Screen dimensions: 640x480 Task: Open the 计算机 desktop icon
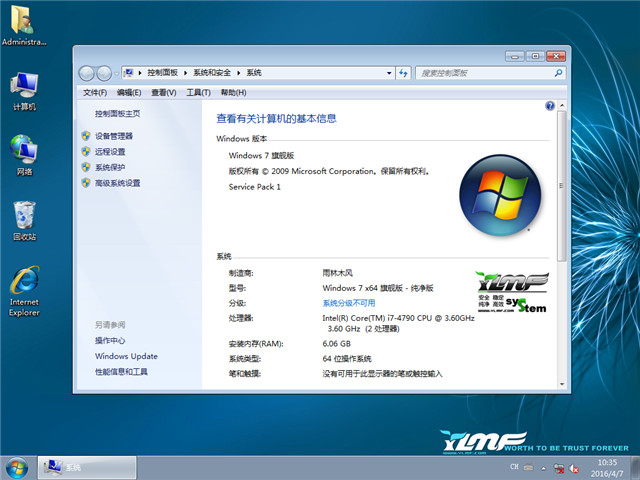[x=24, y=91]
